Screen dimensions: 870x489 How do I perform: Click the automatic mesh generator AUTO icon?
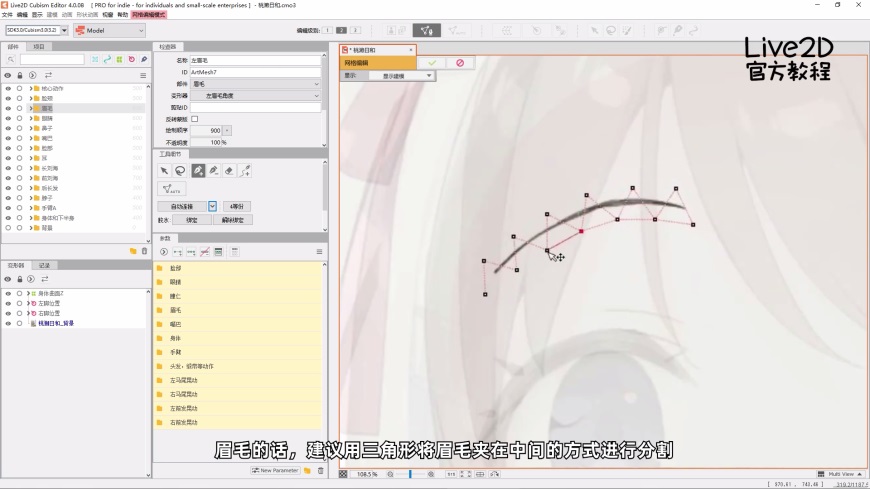point(171,189)
